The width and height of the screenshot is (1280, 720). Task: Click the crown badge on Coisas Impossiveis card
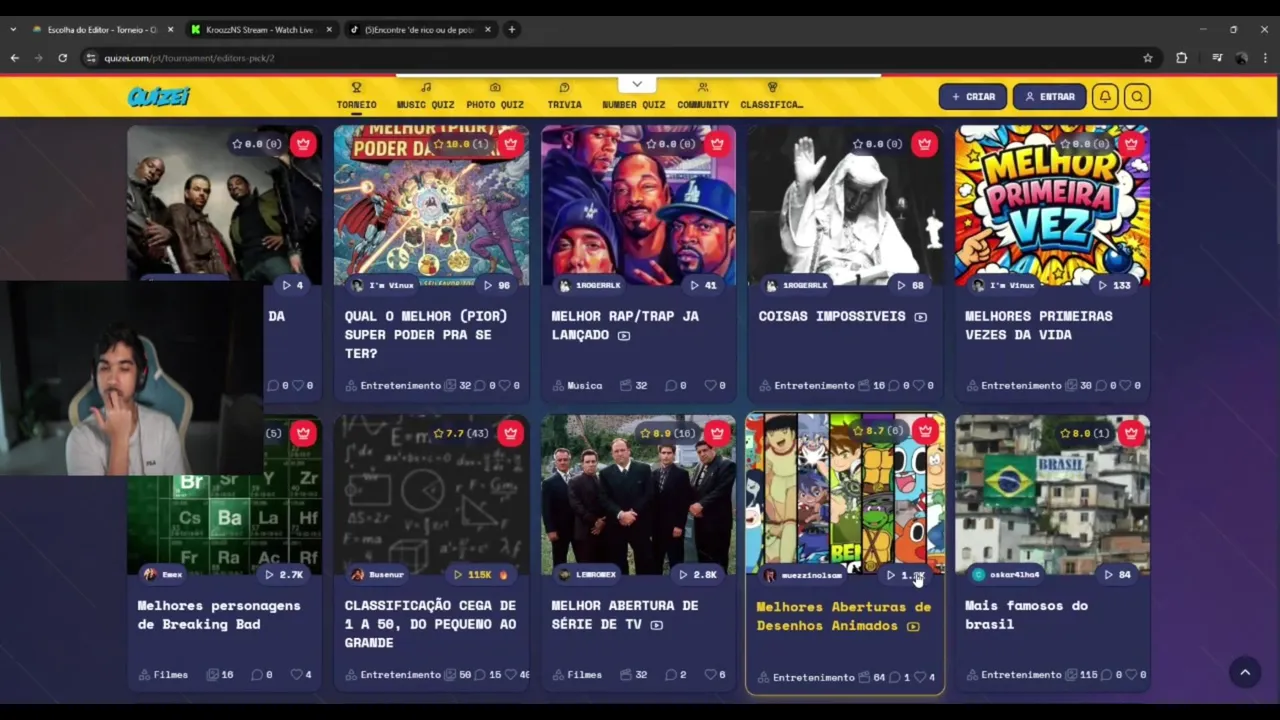coord(924,144)
